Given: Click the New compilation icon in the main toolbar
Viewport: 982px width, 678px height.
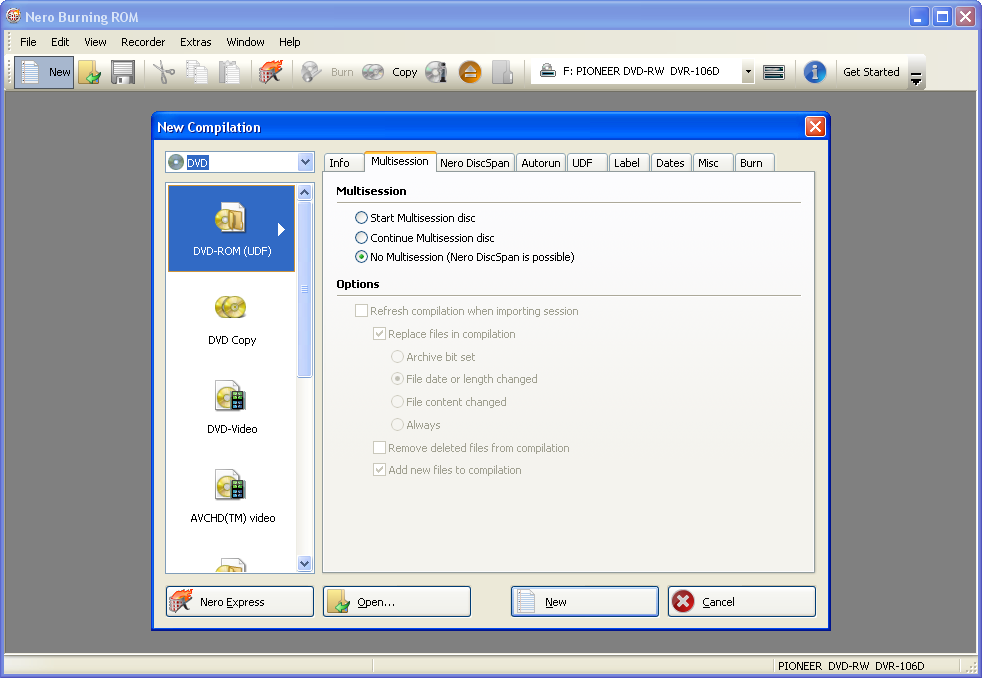Looking at the screenshot, I should [44, 72].
